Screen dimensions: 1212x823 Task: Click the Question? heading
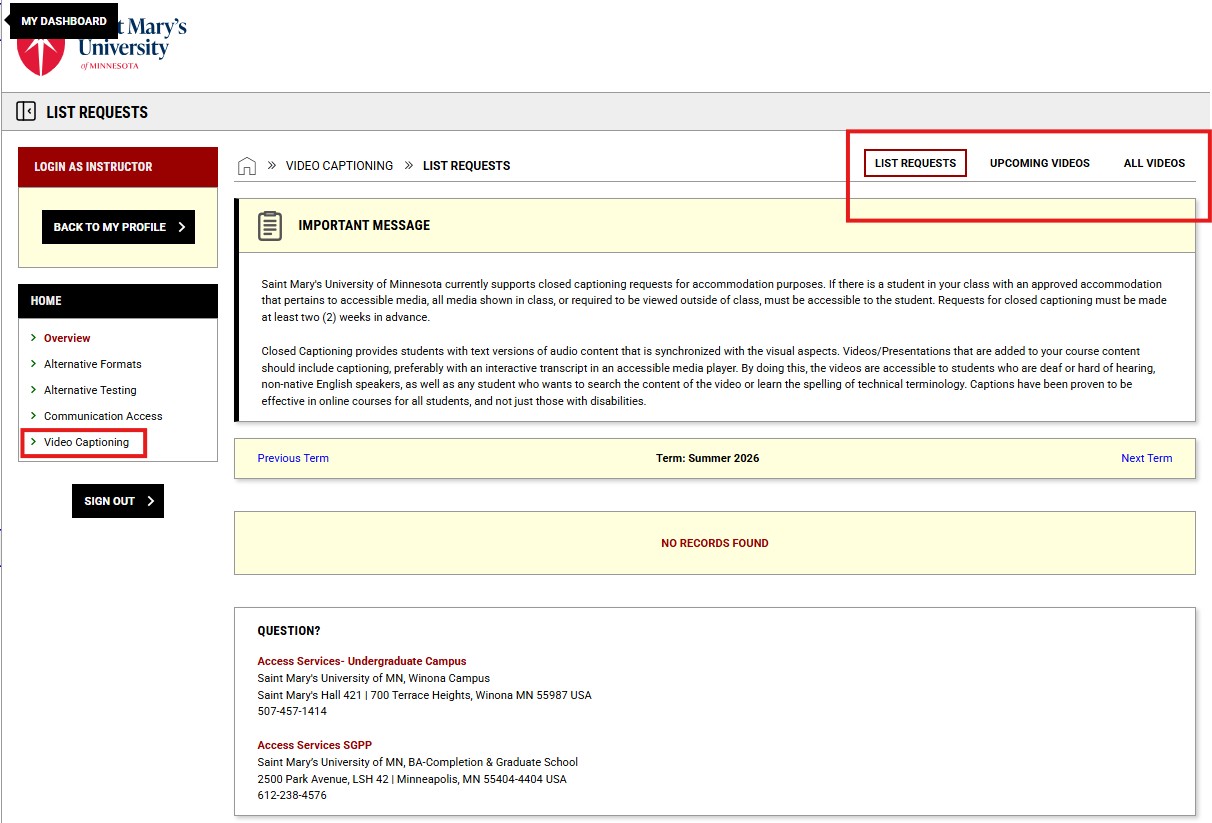(x=289, y=631)
